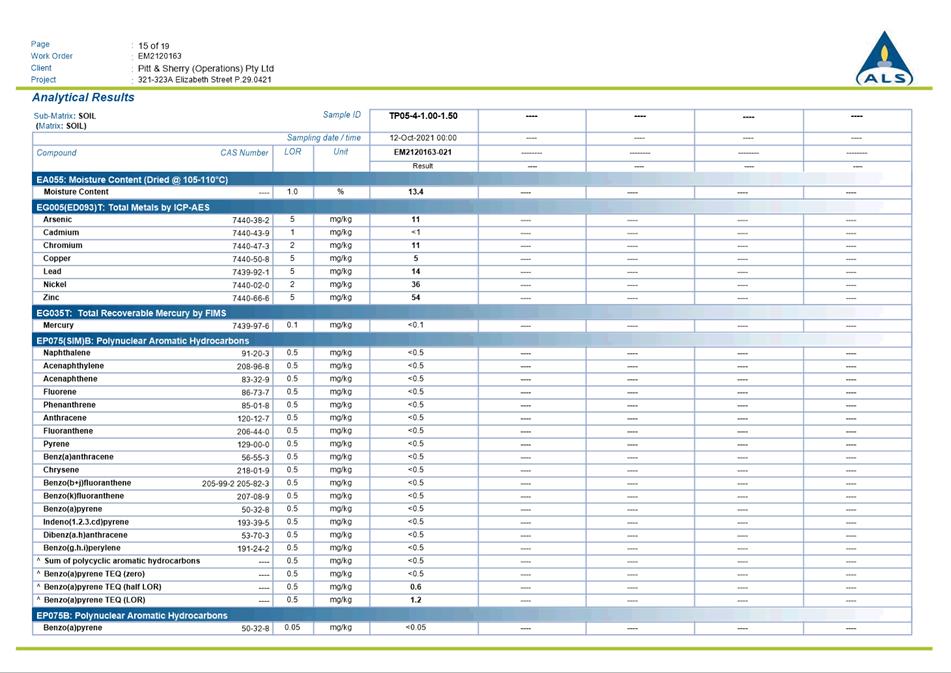Click the 'Zinc' row label
This screenshot has width=951, height=673.
[51, 298]
